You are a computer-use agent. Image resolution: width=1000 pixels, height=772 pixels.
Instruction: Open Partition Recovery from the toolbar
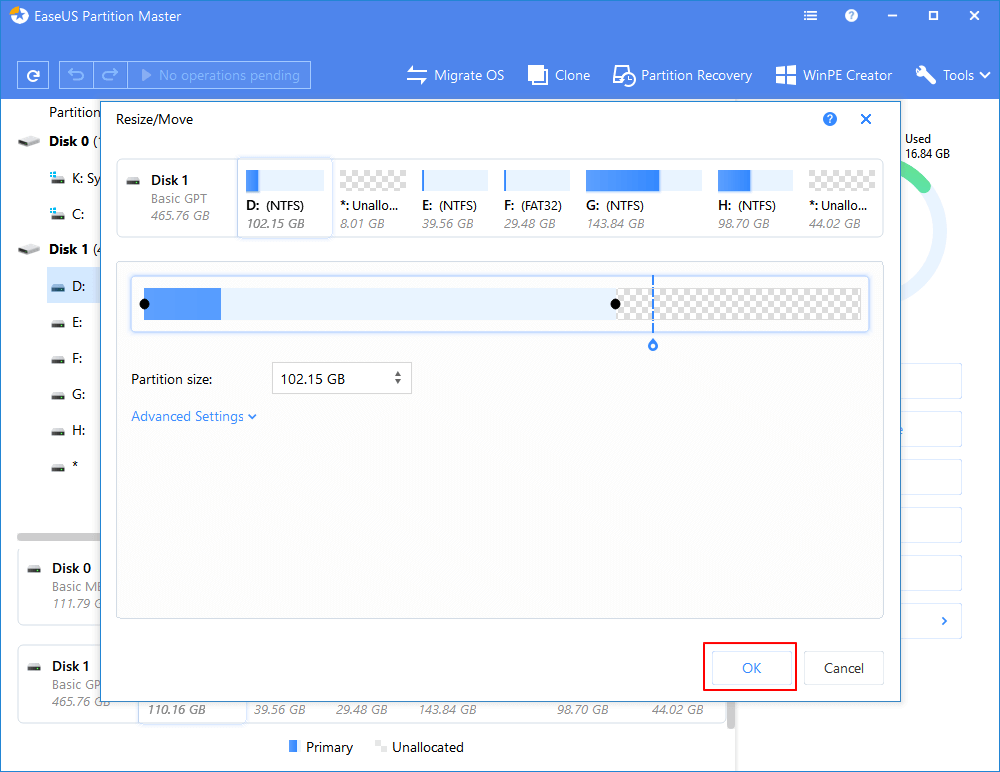682,75
